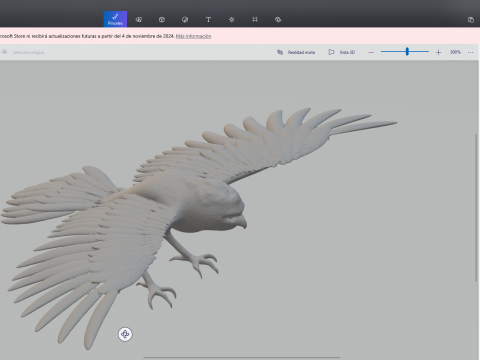Click the circular orbit handle below the model

pyautogui.click(x=125, y=334)
